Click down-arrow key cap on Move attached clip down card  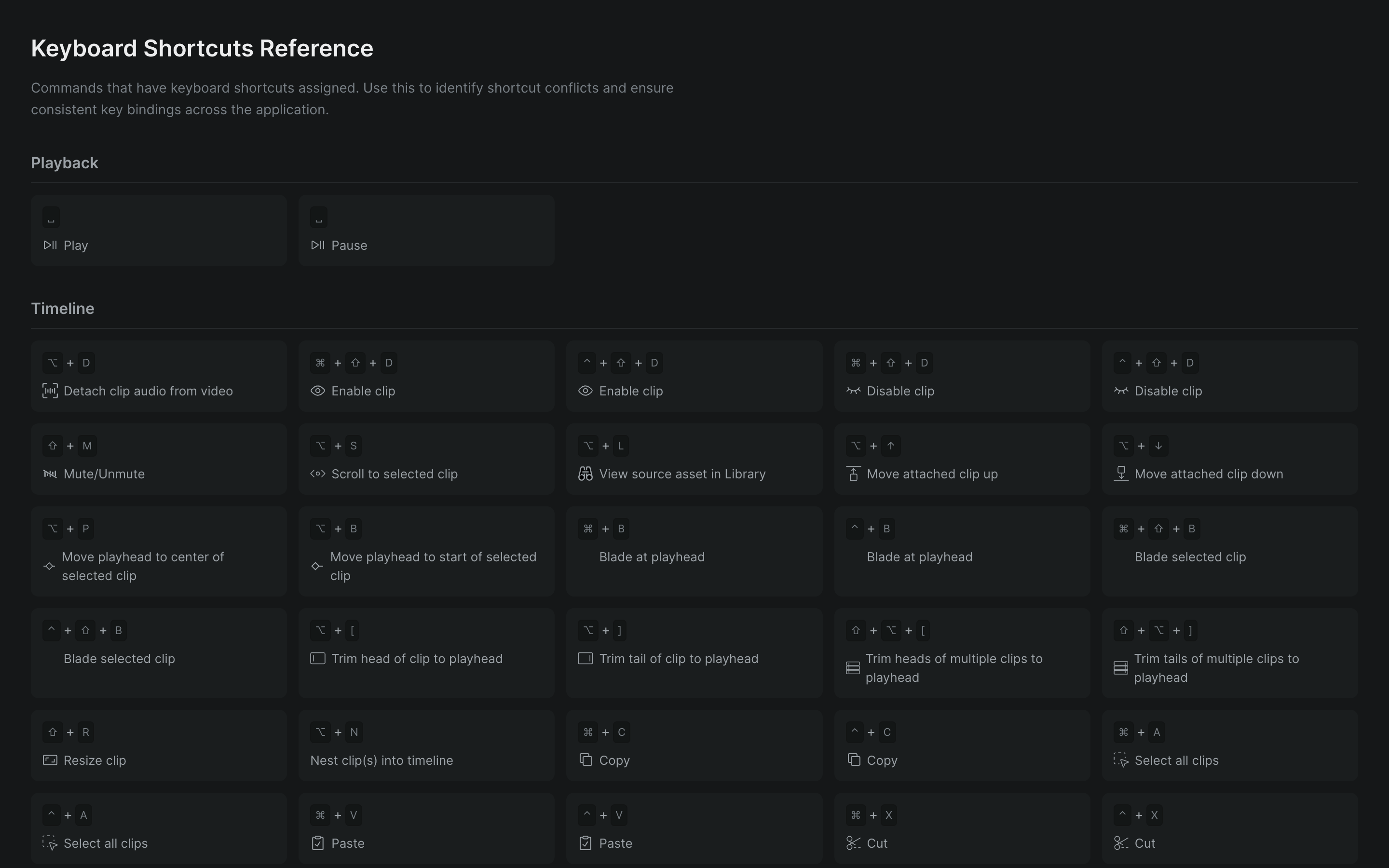point(1158,446)
